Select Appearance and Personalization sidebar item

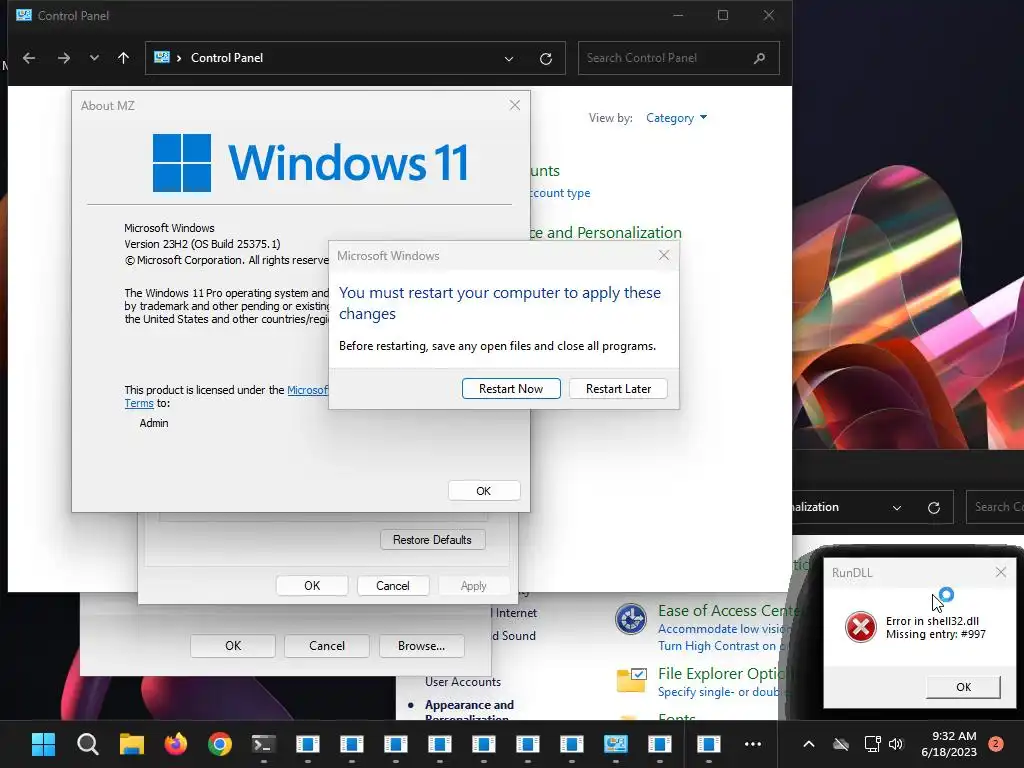[469, 711]
